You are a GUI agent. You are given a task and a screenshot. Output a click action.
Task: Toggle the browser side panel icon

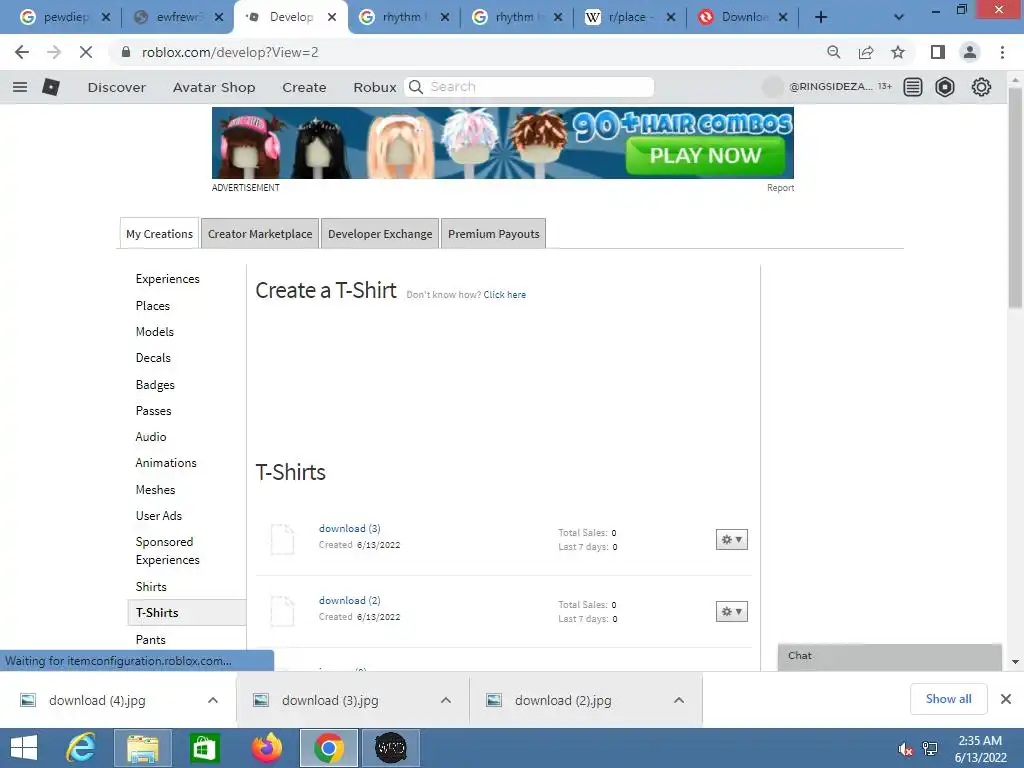click(x=938, y=52)
